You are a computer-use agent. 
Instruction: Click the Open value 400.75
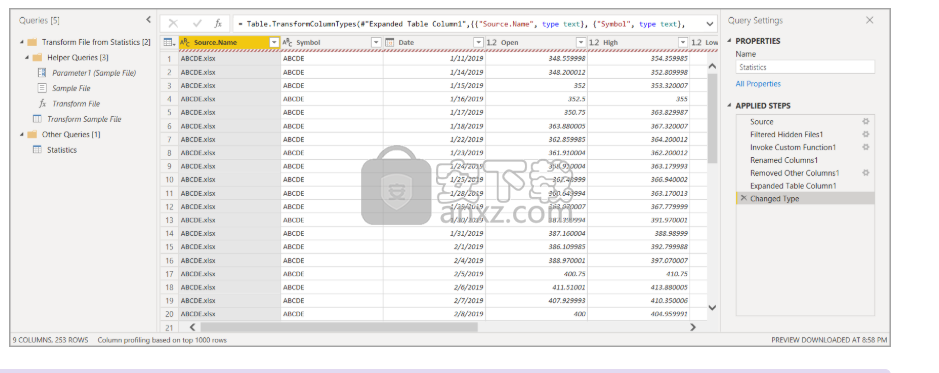574,274
